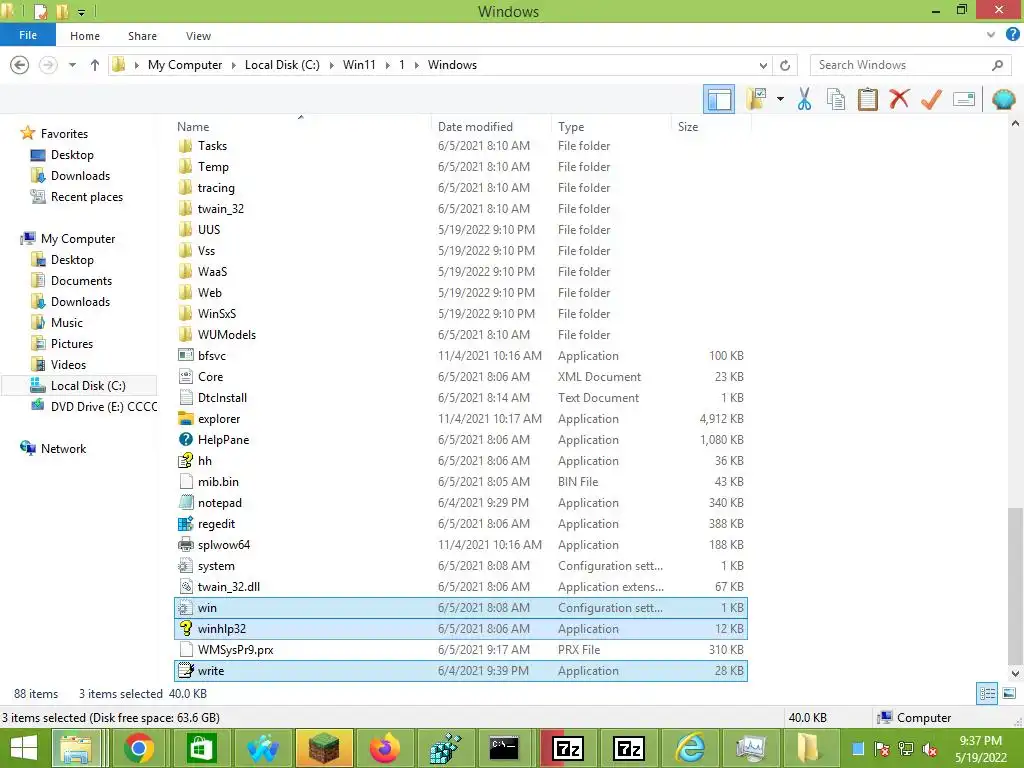
Task: Click the rename card icon
Action: click(x=964, y=99)
